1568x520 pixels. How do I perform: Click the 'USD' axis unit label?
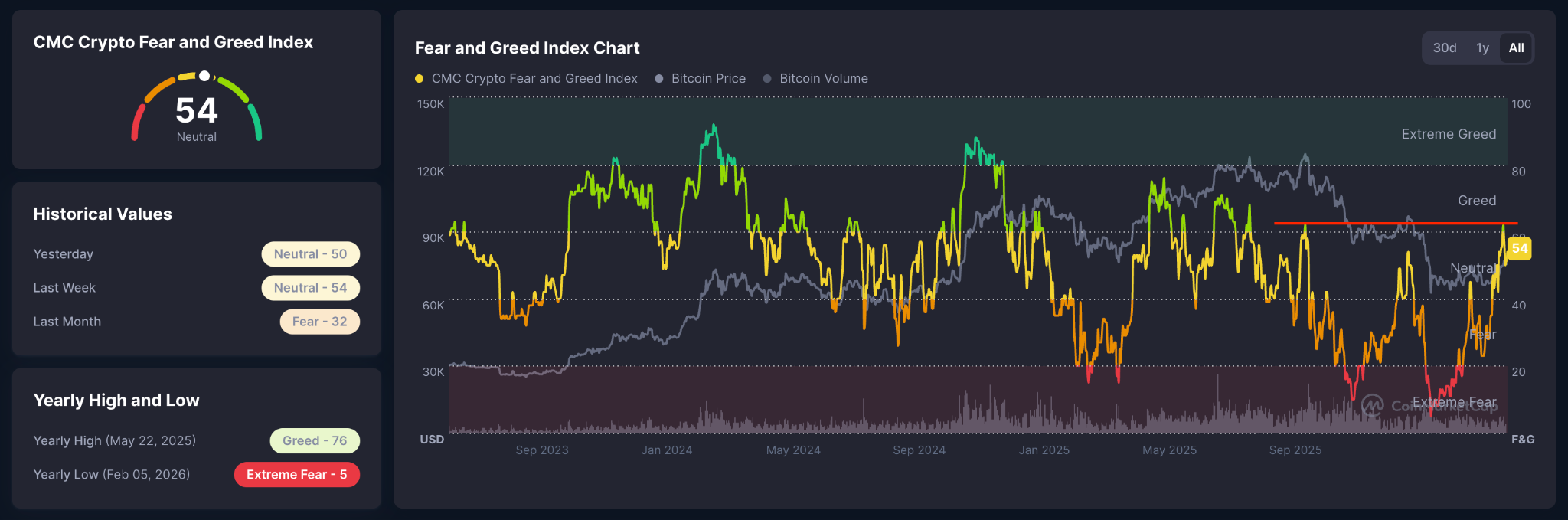(x=432, y=440)
